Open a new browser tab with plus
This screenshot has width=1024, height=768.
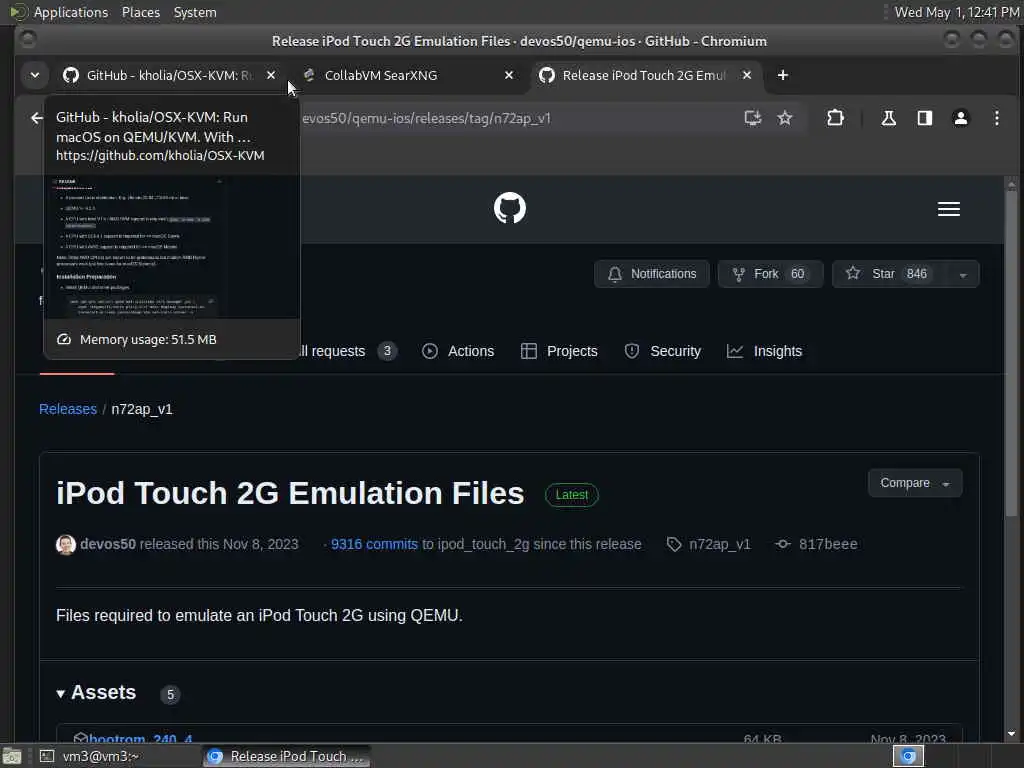pyautogui.click(x=782, y=75)
